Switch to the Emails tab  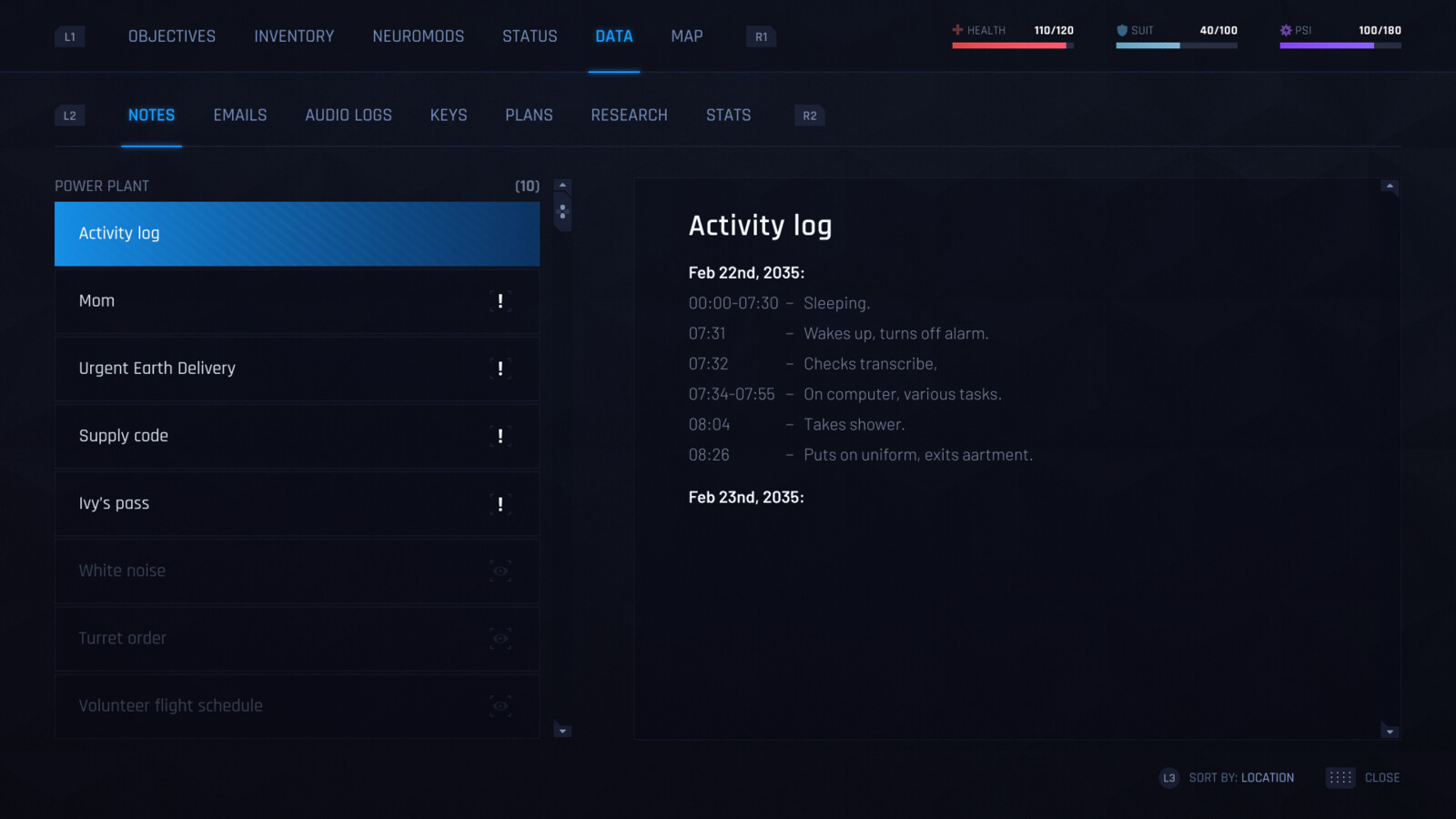(x=239, y=115)
